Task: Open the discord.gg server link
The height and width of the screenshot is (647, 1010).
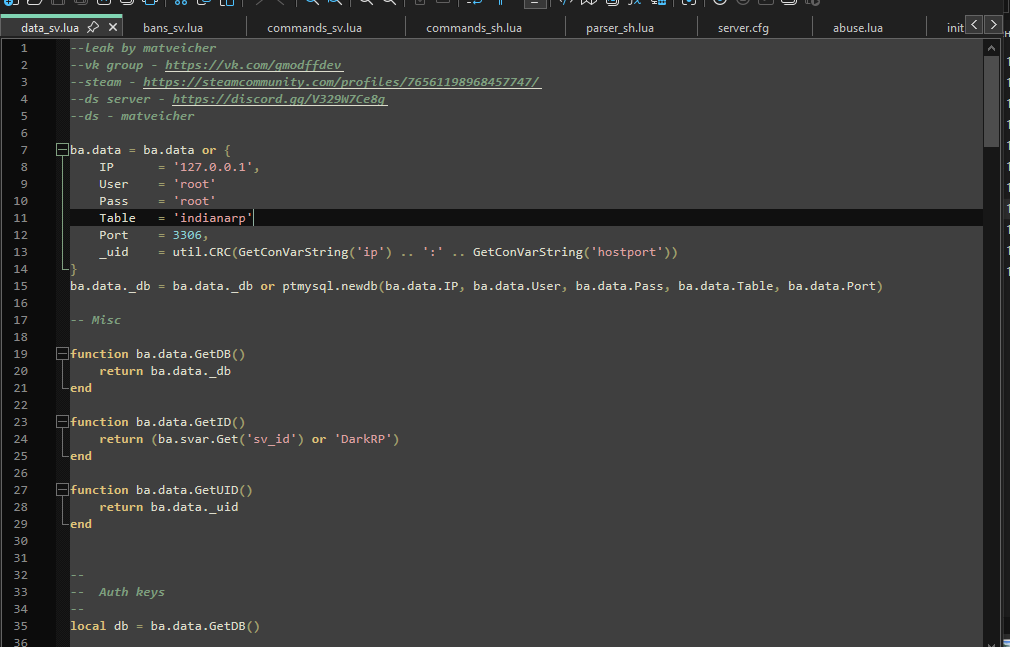Action: coord(279,99)
